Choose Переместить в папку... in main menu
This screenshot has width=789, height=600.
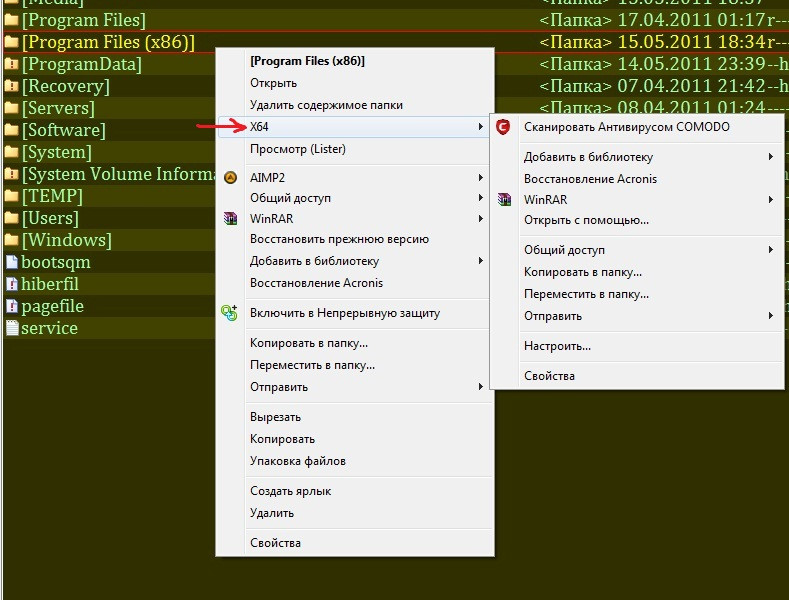(x=312, y=365)
